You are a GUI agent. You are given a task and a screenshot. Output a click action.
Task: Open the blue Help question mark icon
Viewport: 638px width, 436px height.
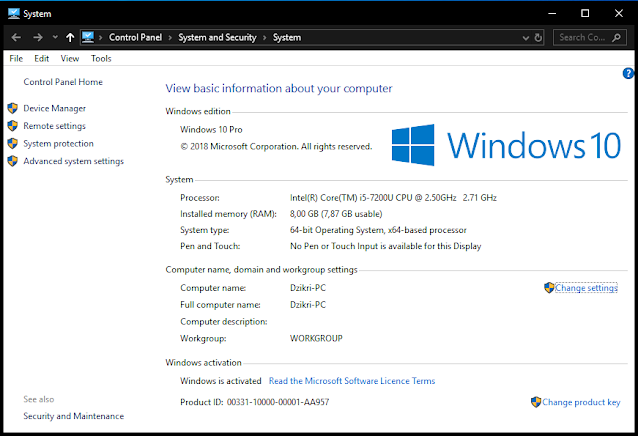click(628, 73)
